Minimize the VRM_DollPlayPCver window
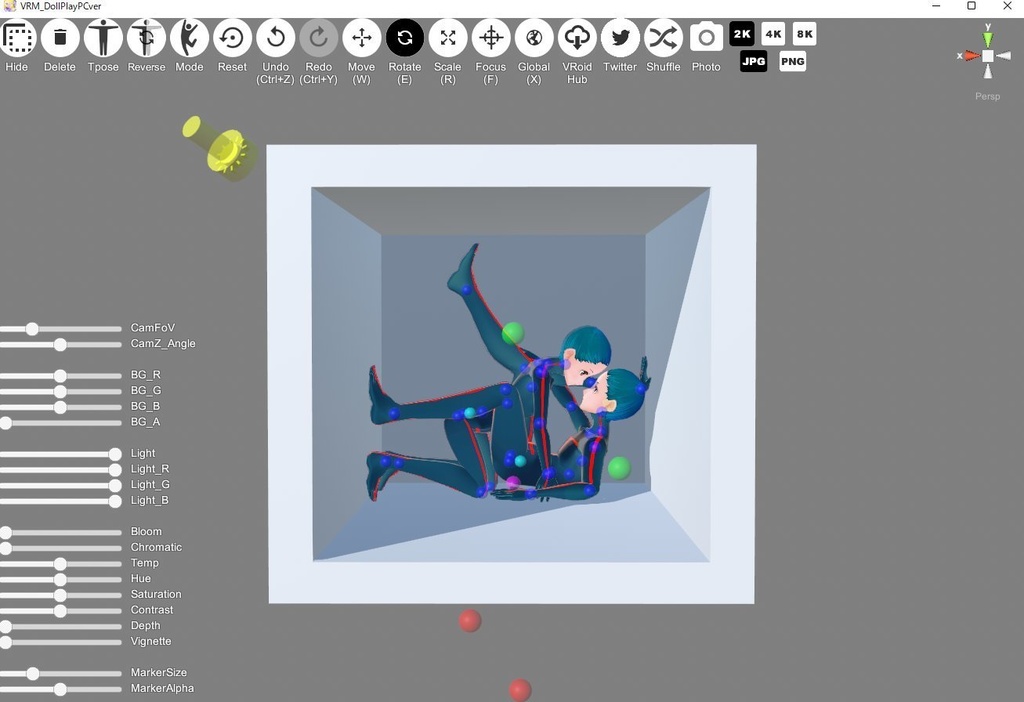1024x702 pixels. click(936, 6)
